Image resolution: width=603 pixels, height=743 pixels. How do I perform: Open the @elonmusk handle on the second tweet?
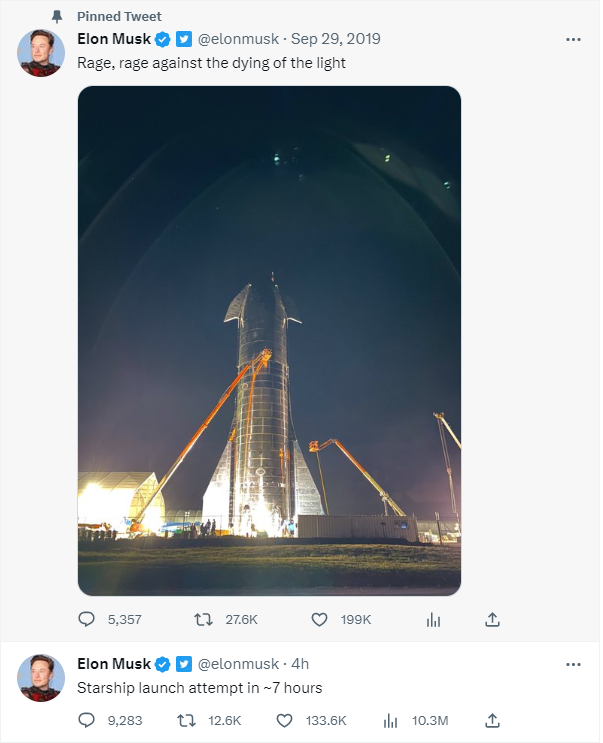(x=238, y=664)
